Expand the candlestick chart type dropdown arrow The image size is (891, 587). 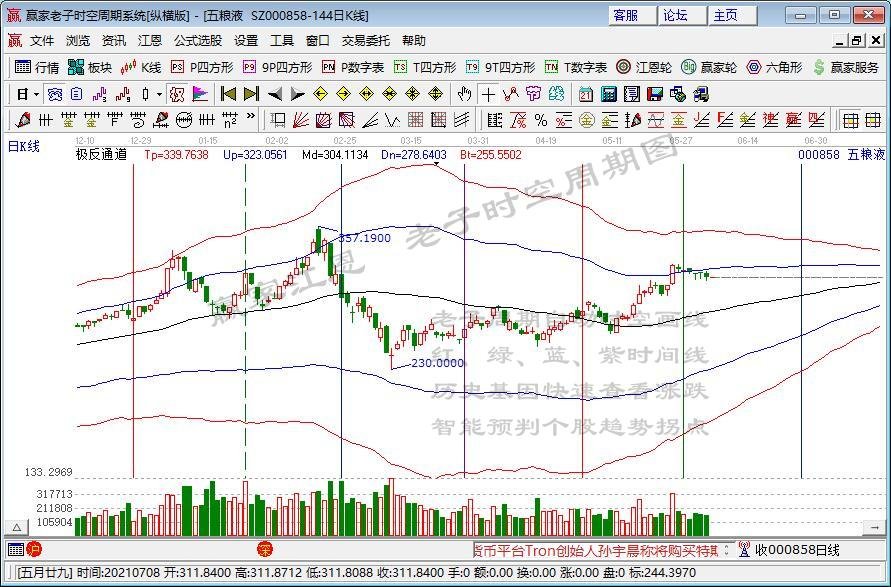(x=160, y=94)
